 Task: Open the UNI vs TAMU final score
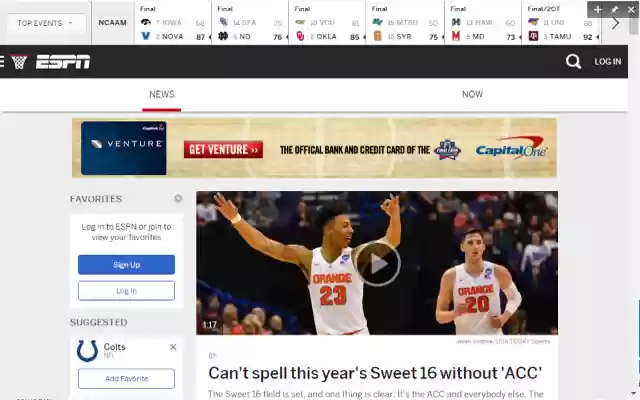click(561, 23)
